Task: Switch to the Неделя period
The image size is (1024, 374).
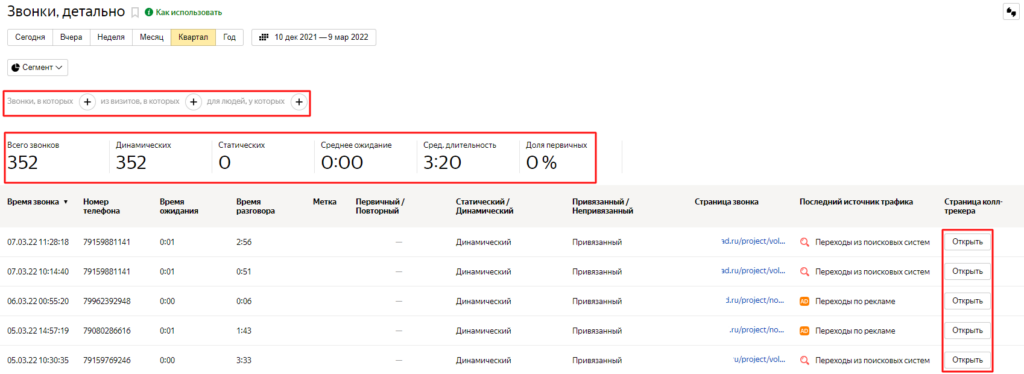Action: tap(111, 37)
